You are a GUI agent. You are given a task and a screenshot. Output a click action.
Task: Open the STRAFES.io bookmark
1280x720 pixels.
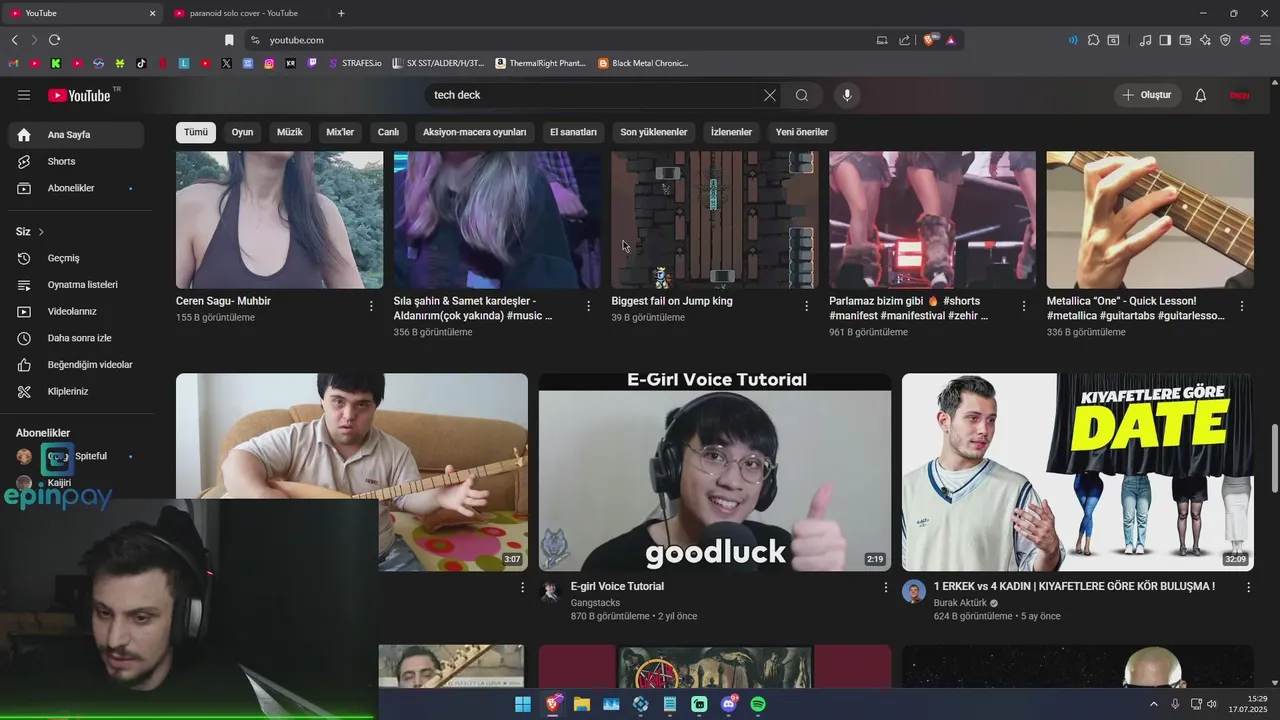(x=354, y=63)
